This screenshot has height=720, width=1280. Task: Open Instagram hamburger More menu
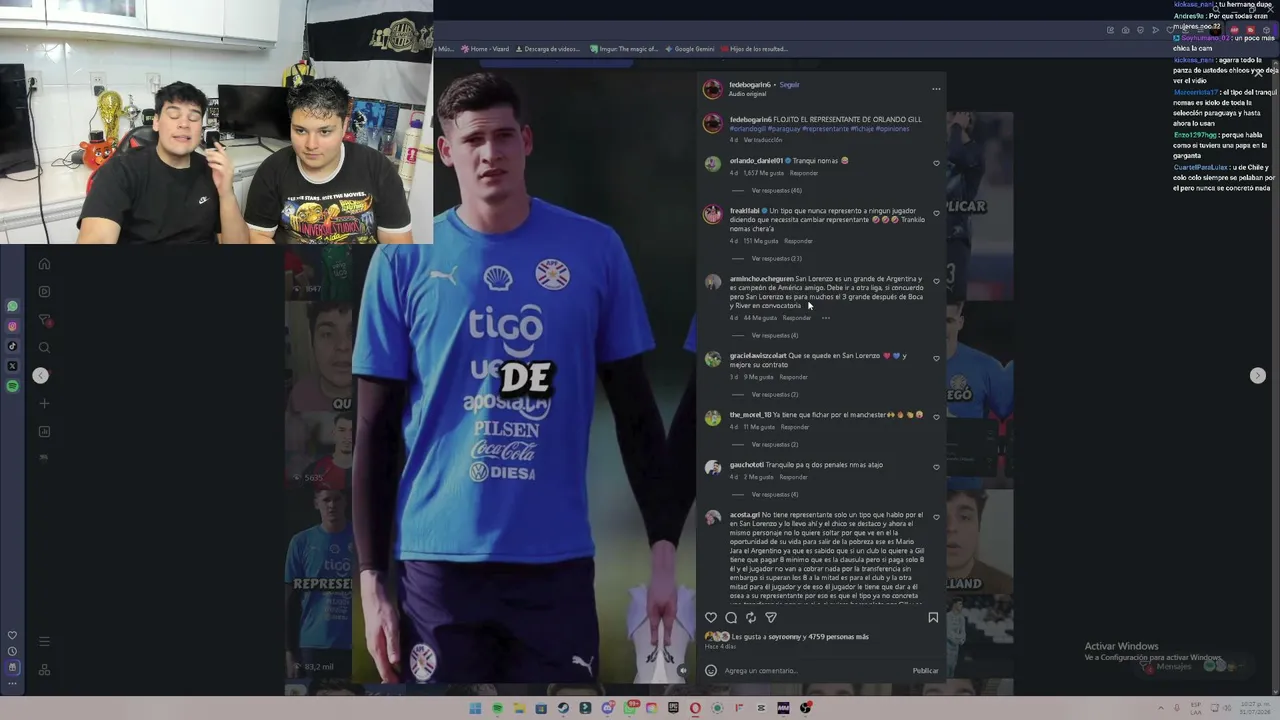point(44,641)
